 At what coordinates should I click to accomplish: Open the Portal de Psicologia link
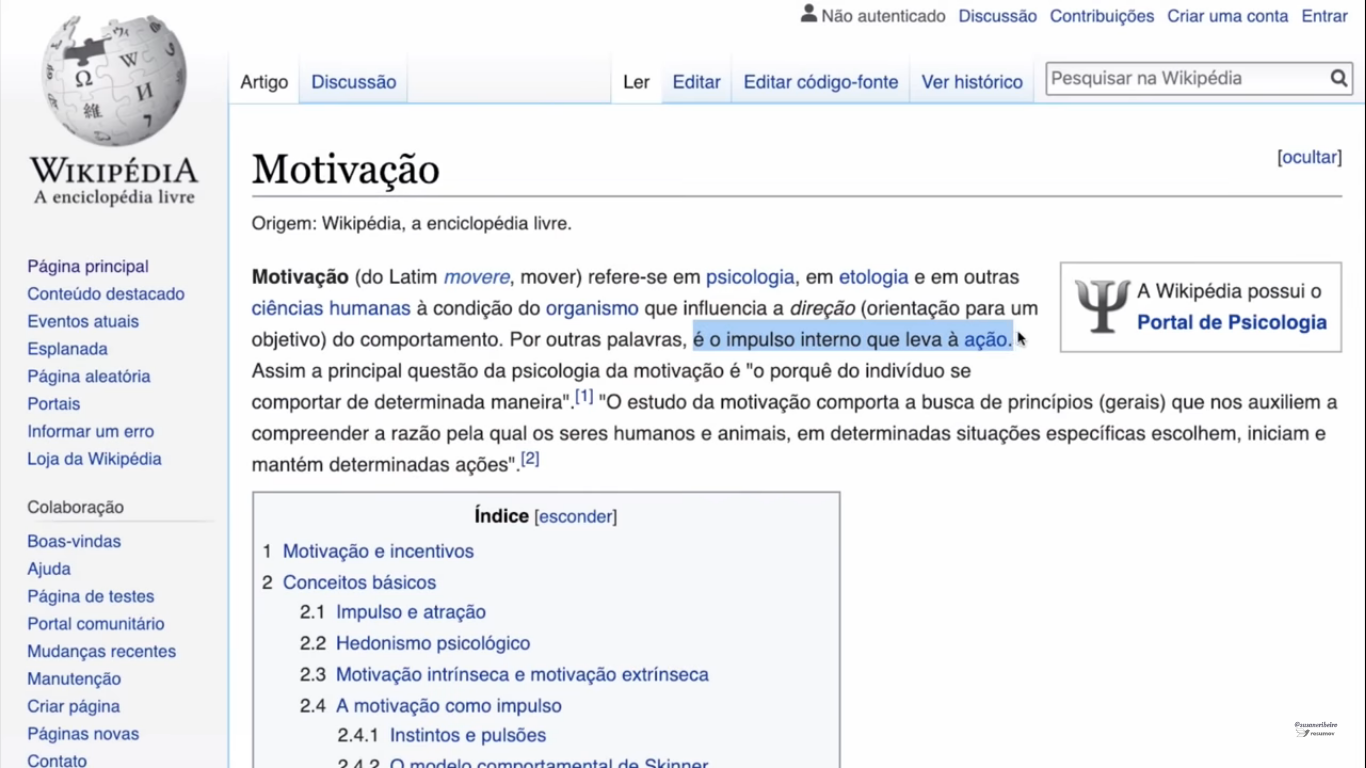[1231, 322]
